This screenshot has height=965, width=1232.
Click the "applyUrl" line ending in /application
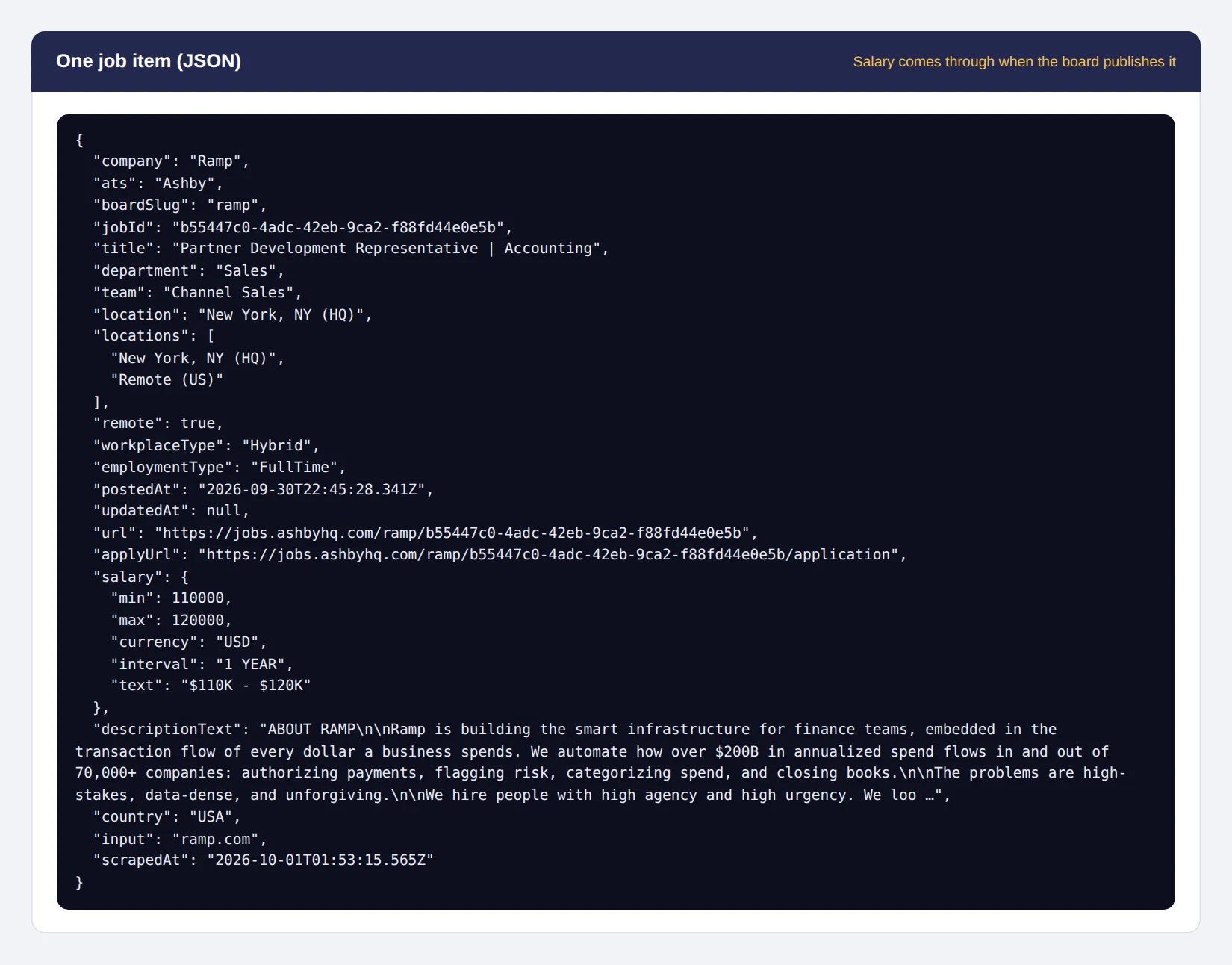point(500,555)
